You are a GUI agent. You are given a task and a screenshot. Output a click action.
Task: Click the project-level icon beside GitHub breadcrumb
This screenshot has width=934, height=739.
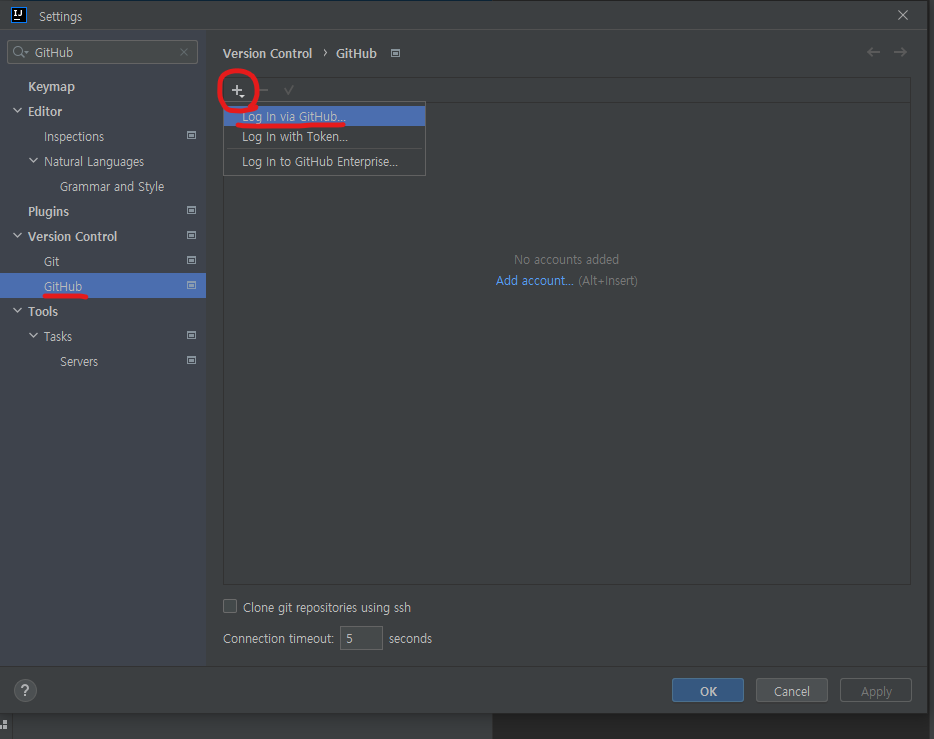tap(396, 54)
